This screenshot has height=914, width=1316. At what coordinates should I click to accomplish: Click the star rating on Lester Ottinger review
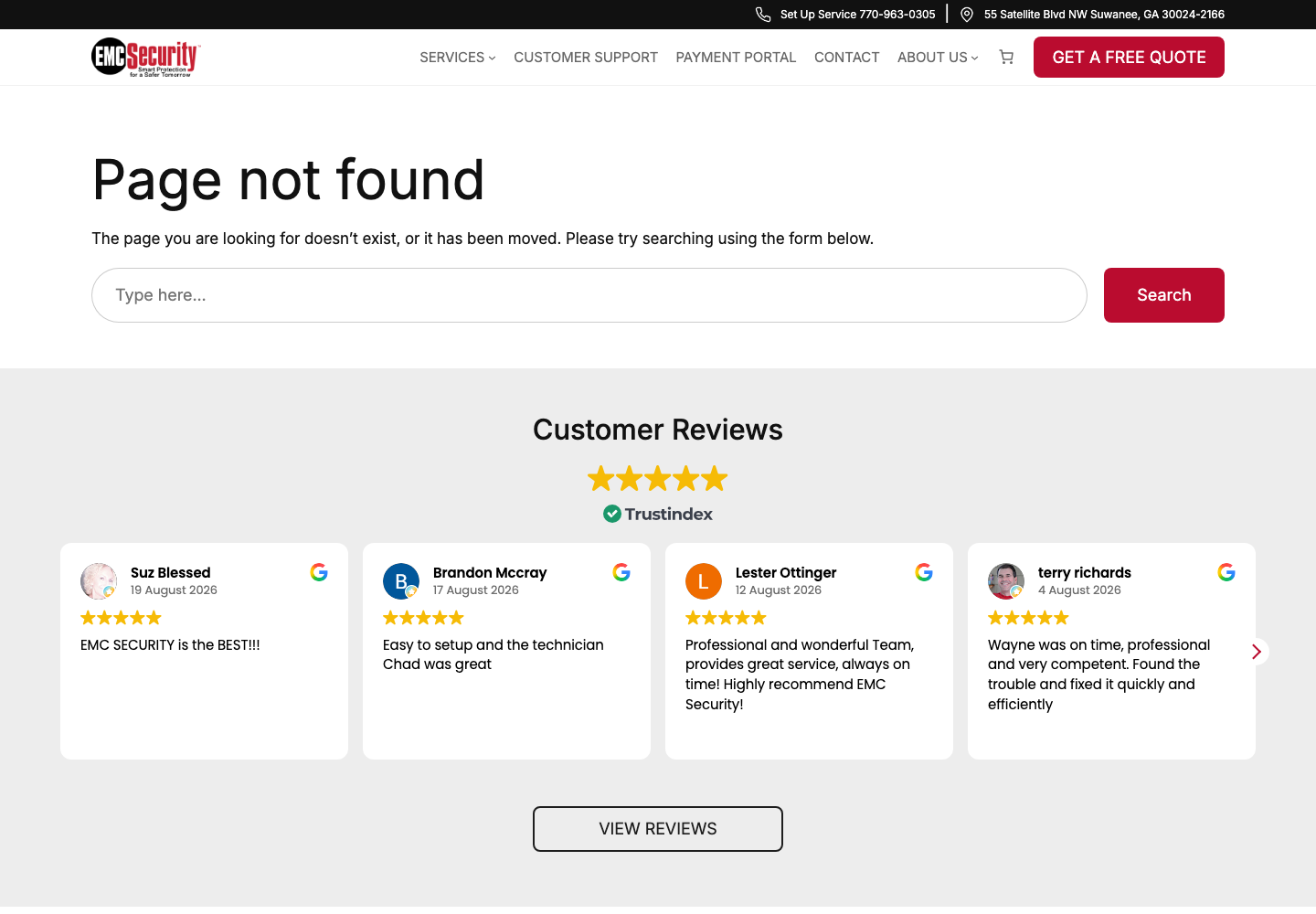726,618
